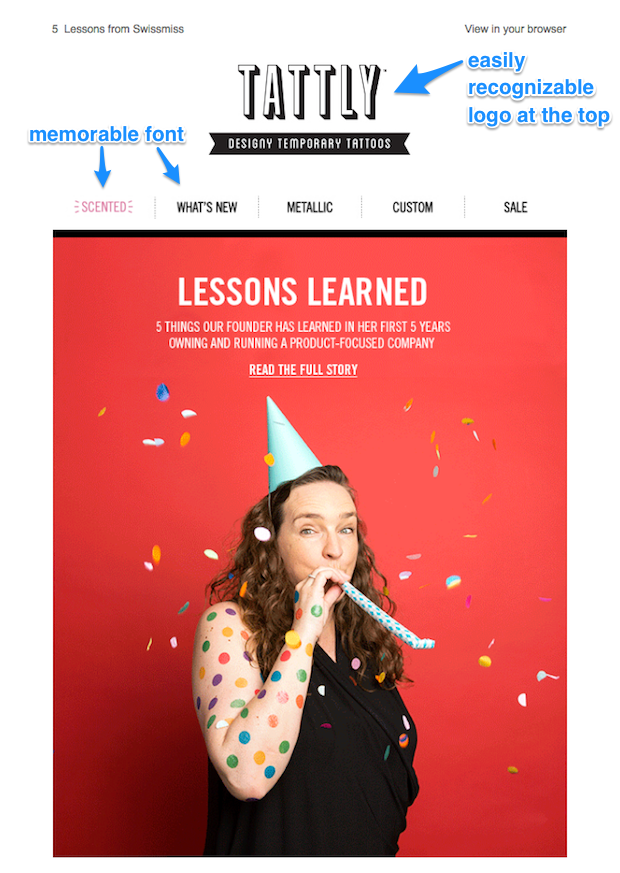Click the Designy Temporary Tattoos banner

click(x=309, y=144)
